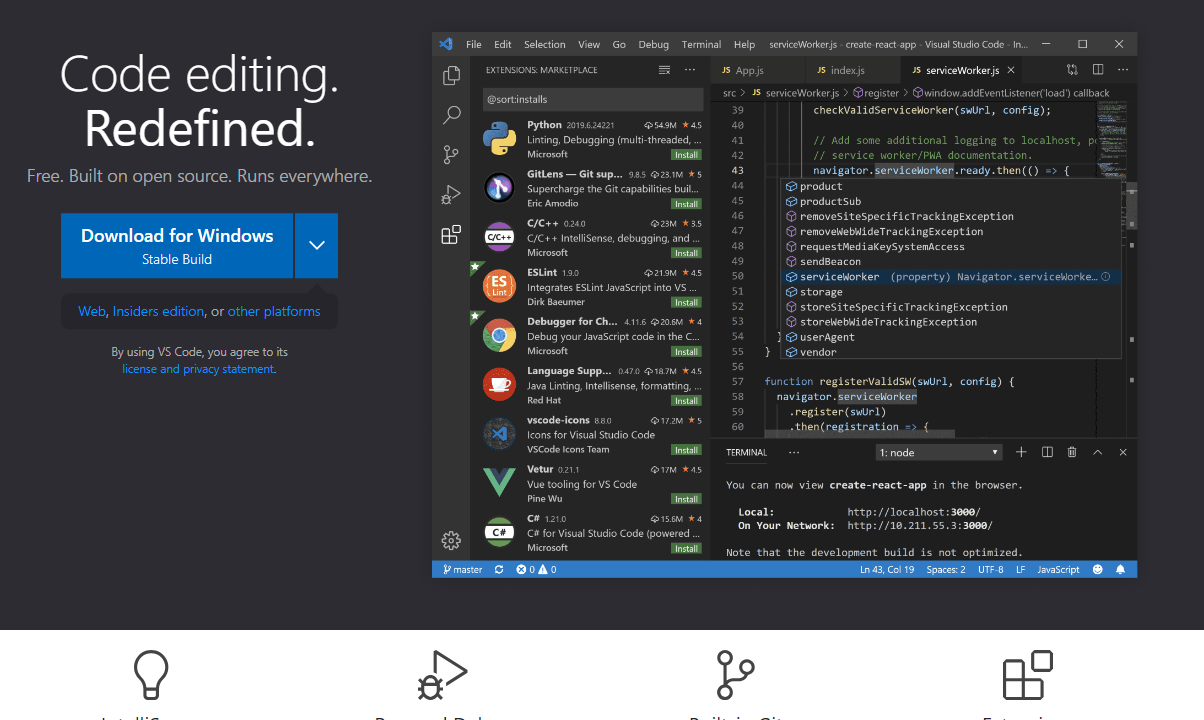Open editor more actions ellipsis
Viewport: 1204px width, 720px height.
coord(1123,70)
